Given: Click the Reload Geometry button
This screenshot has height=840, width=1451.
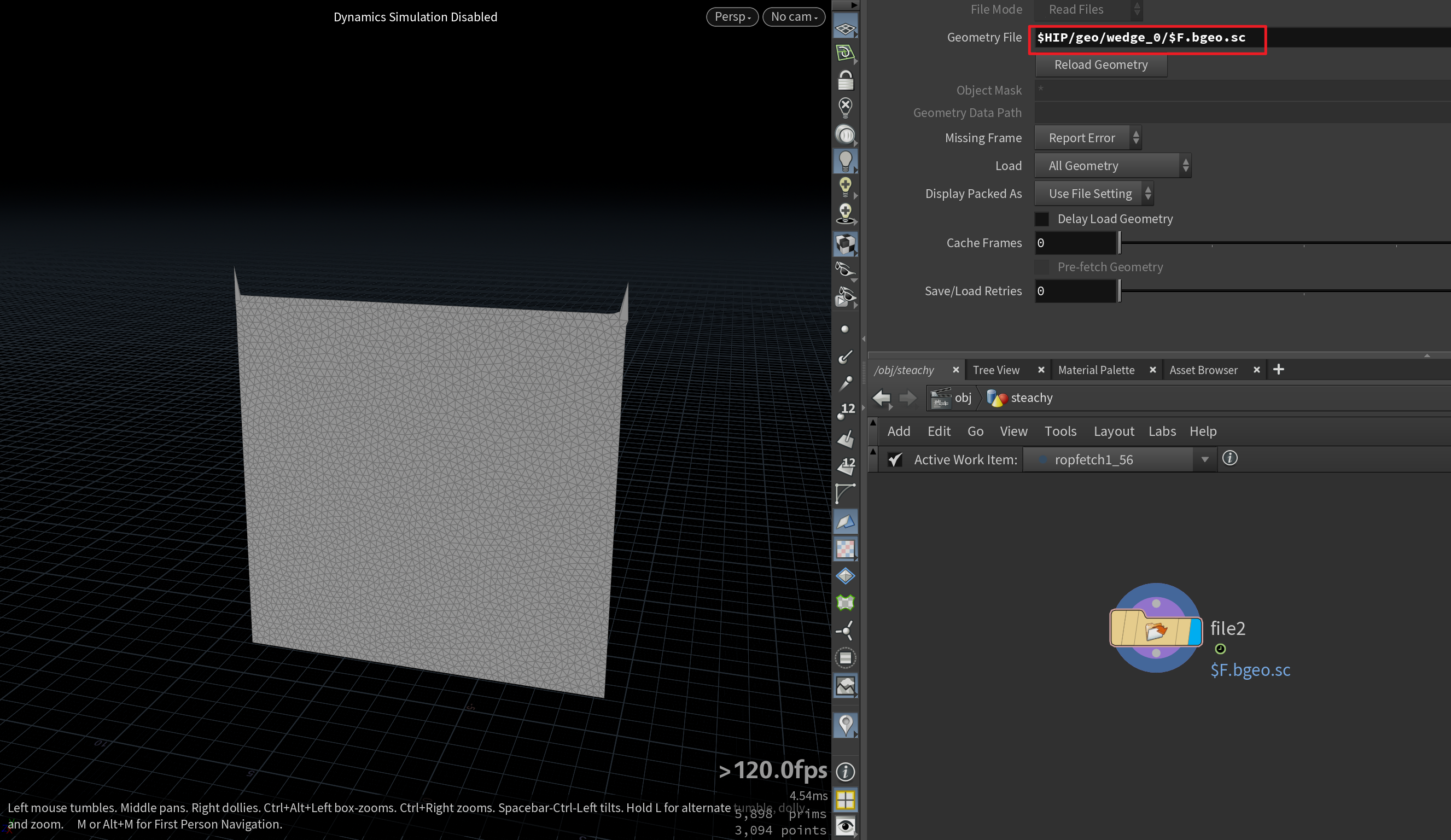Looking at the screenshot, I should (x=1101, y=63).
